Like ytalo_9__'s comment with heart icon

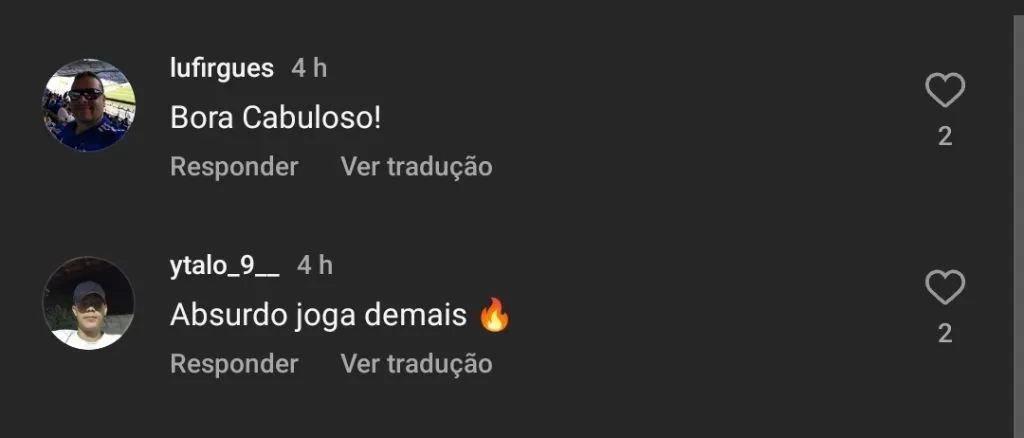coord(945,287)
